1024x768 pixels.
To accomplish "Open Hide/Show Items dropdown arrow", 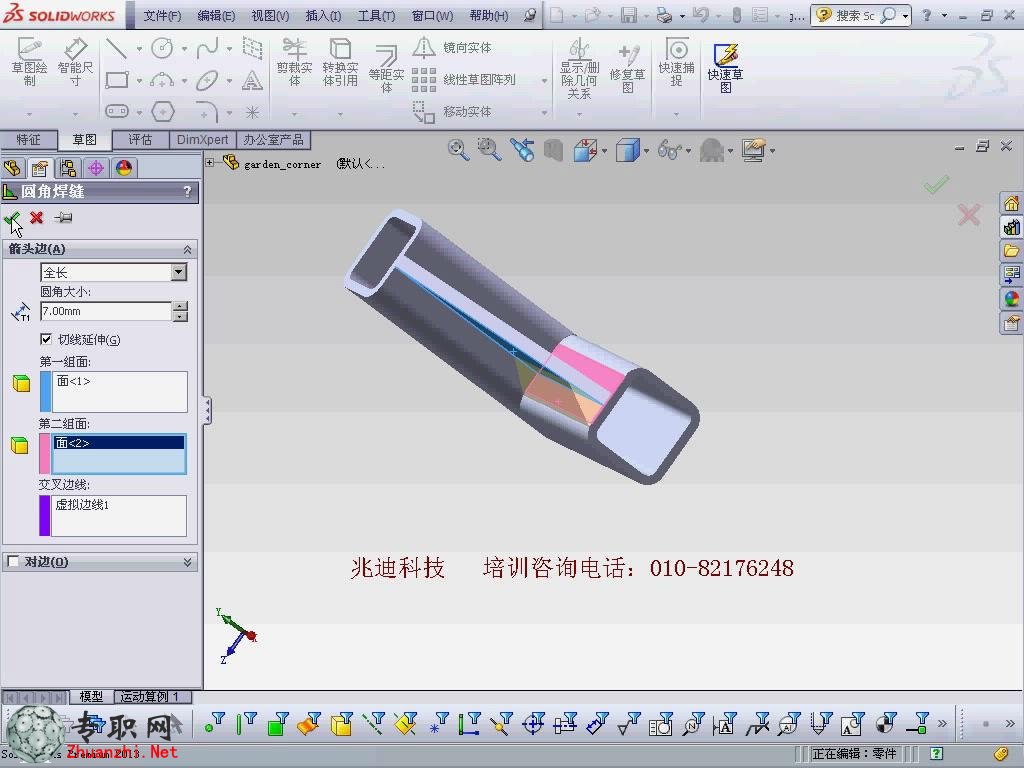I will tap(688, 151).
